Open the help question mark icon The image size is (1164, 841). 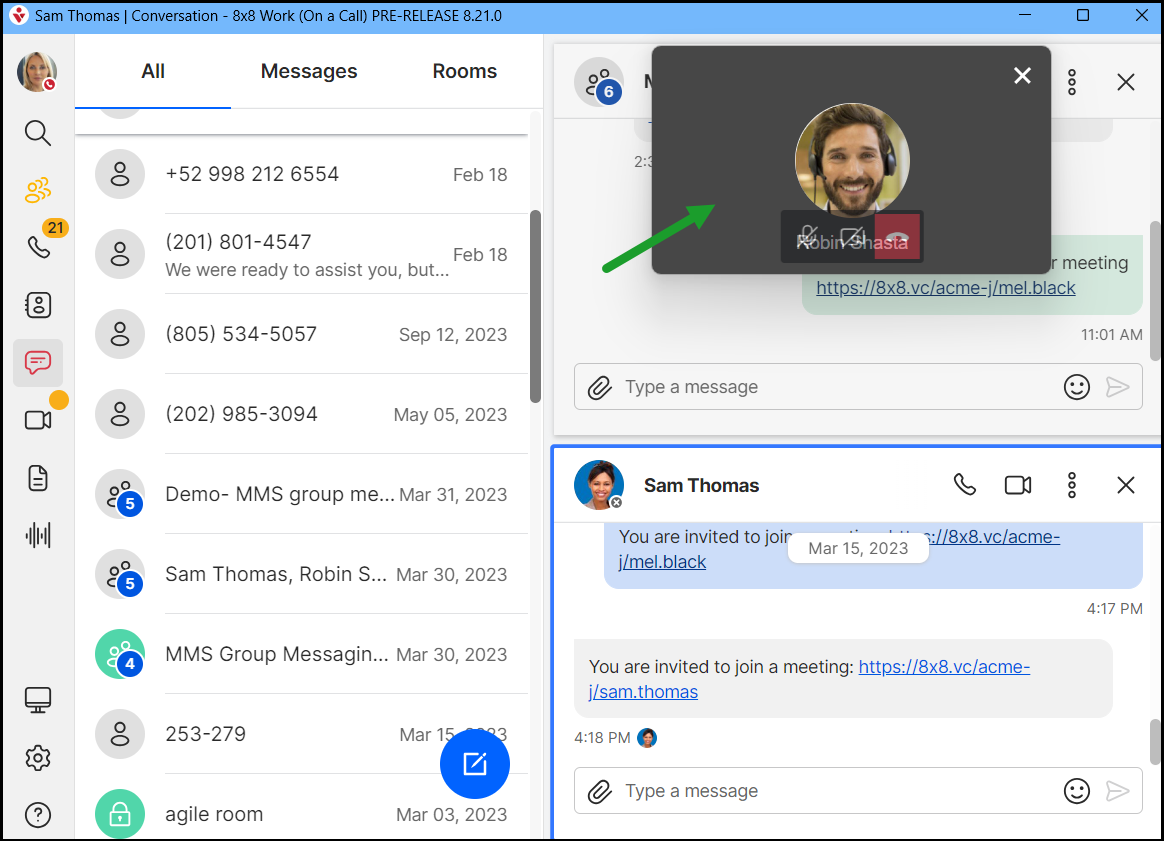[38, 815]
